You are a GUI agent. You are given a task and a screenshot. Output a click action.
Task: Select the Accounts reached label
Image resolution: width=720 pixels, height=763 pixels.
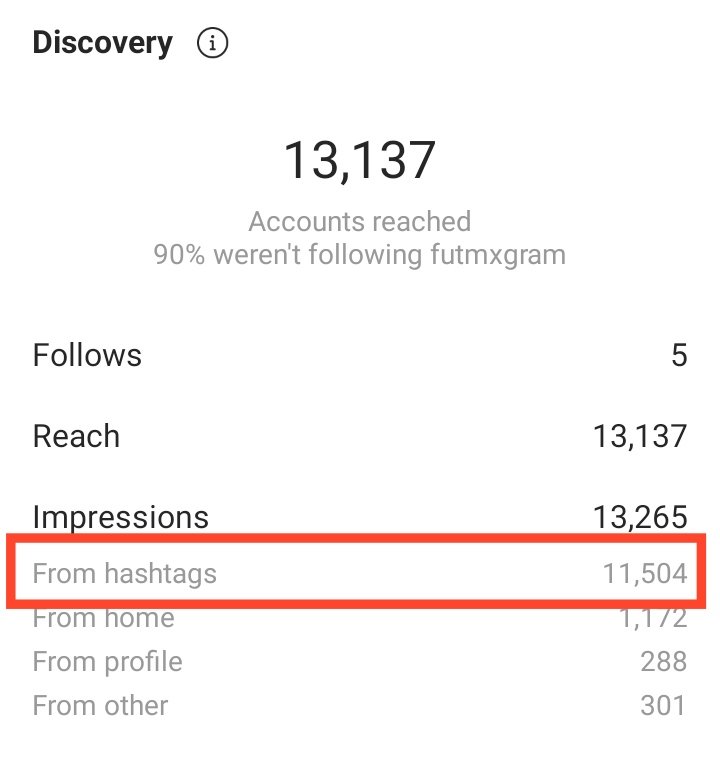(360, 222)
